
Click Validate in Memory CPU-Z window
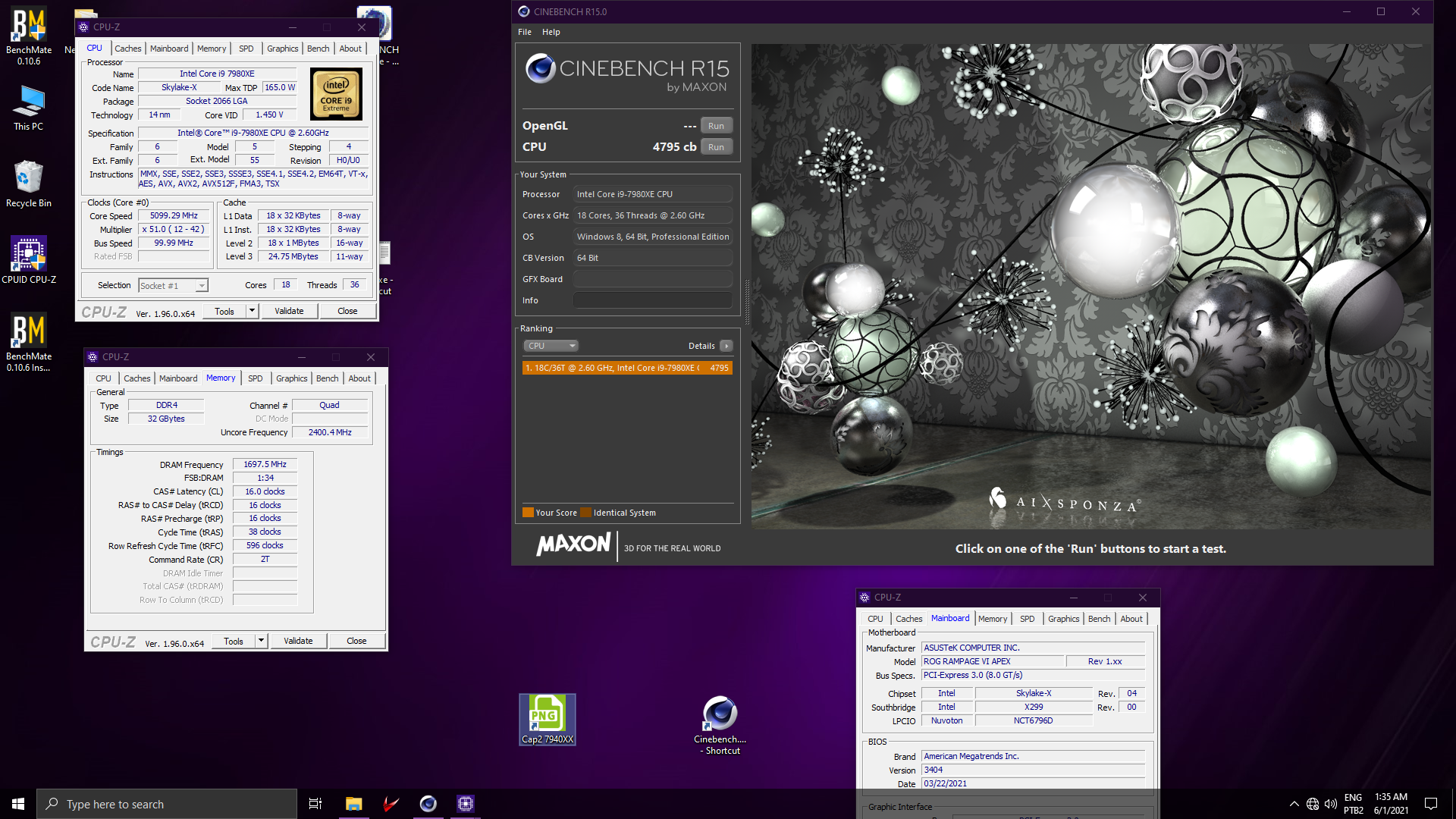pyautogui.click(x=298, y=641)
